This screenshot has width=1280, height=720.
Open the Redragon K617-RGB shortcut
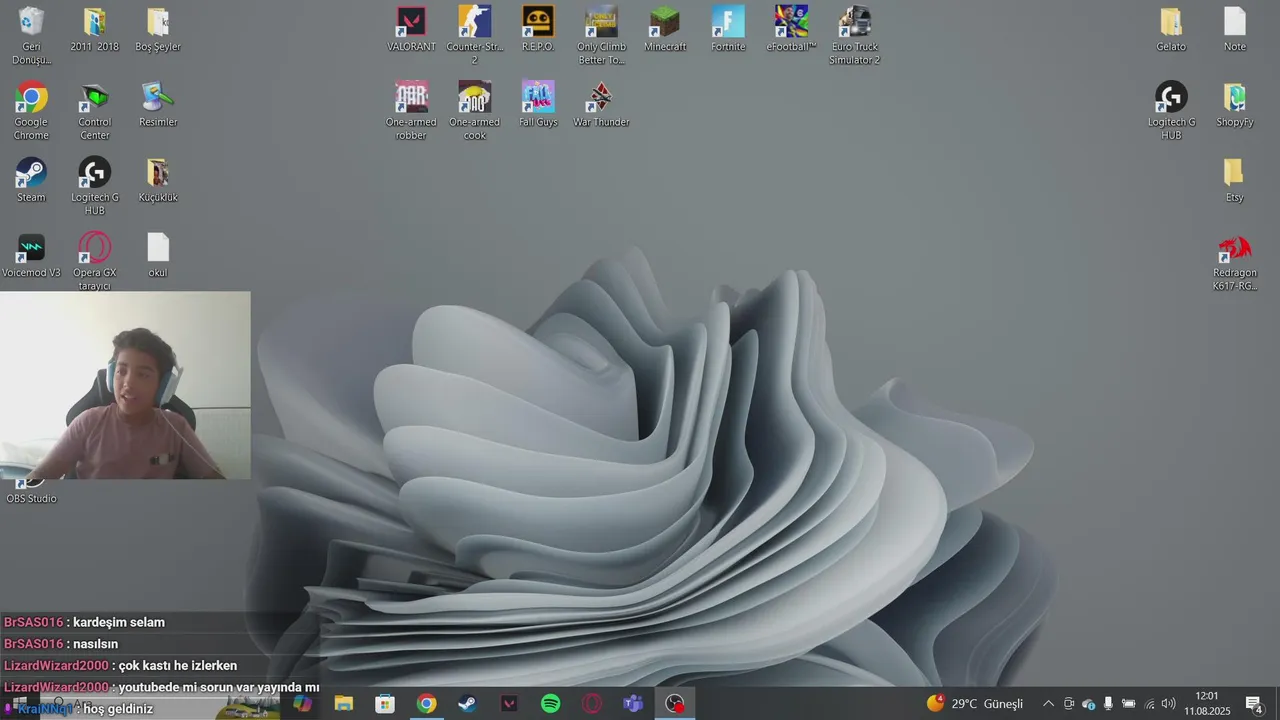coord(1235,261)
